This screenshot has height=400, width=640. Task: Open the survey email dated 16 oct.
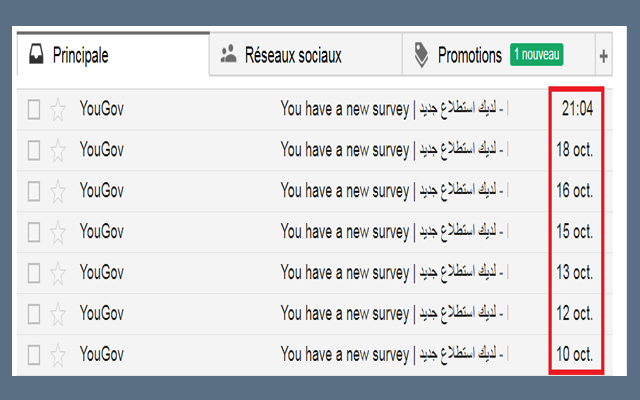395,191
